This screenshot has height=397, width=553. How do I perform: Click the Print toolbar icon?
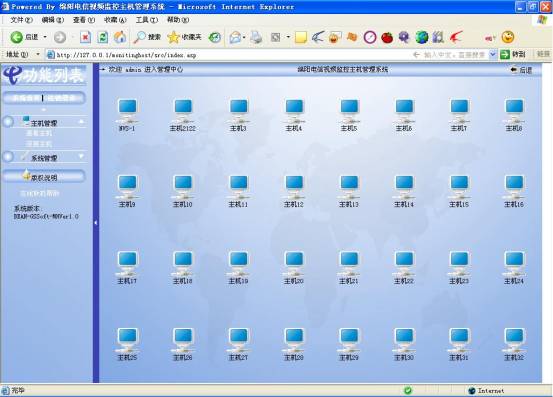[x=256, y=37]
